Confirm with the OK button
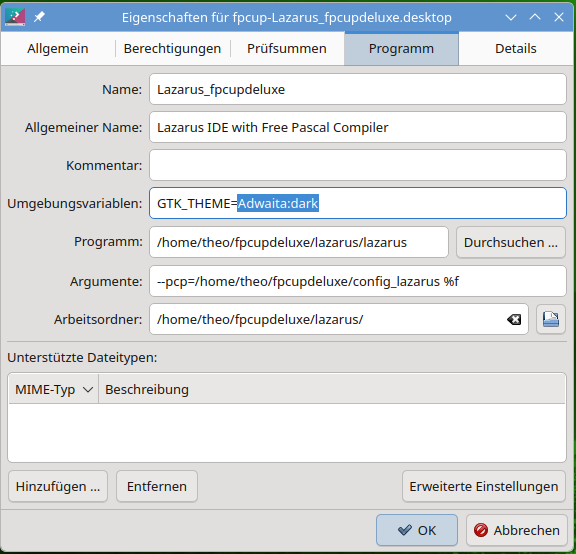The image size is (576, 554). coord(417,530)
